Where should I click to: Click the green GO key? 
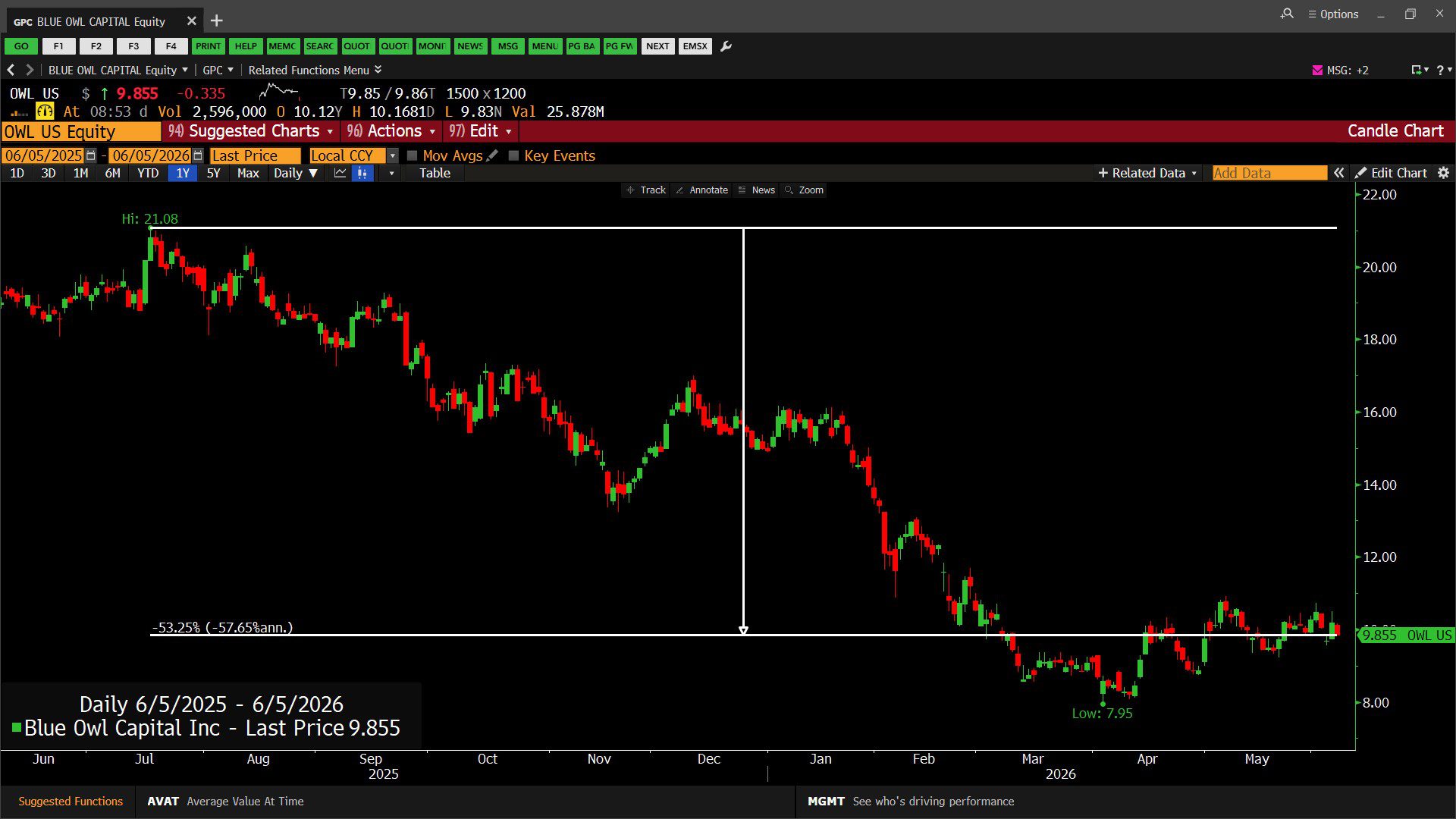[x=21, y=46]
